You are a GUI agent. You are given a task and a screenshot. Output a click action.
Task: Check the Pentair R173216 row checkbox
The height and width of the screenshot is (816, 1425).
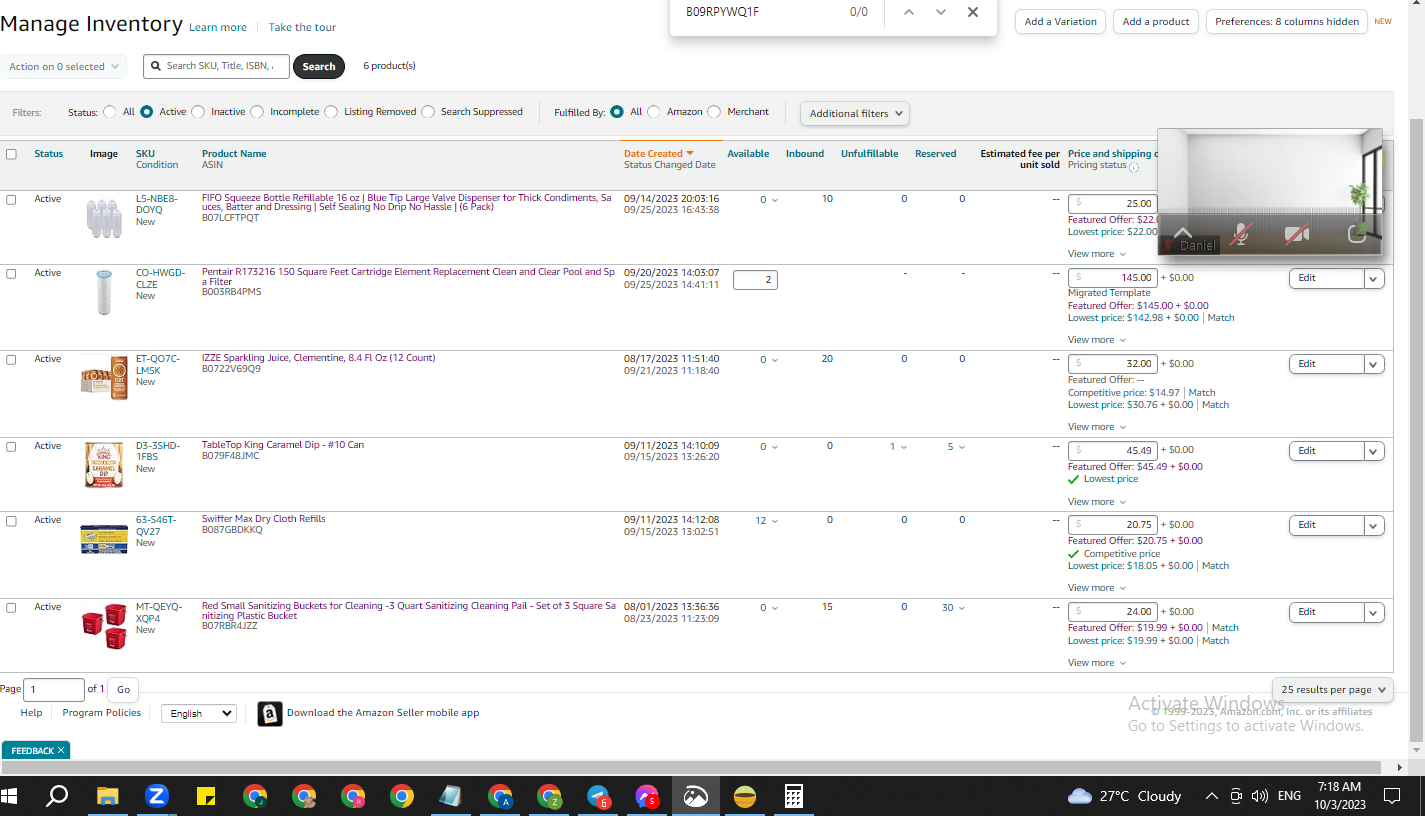click(x=11, y=274)
